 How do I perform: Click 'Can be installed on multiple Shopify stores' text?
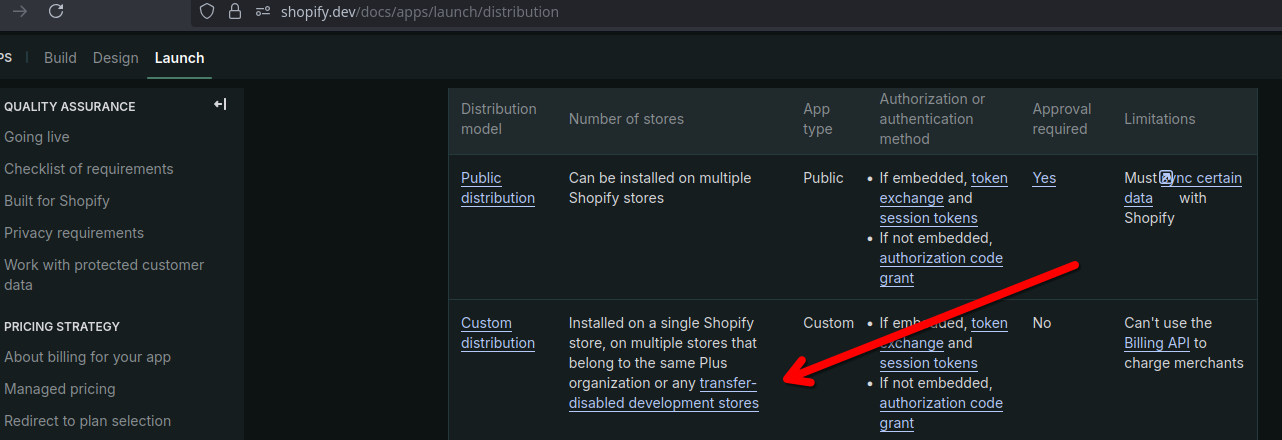[660, 188]
